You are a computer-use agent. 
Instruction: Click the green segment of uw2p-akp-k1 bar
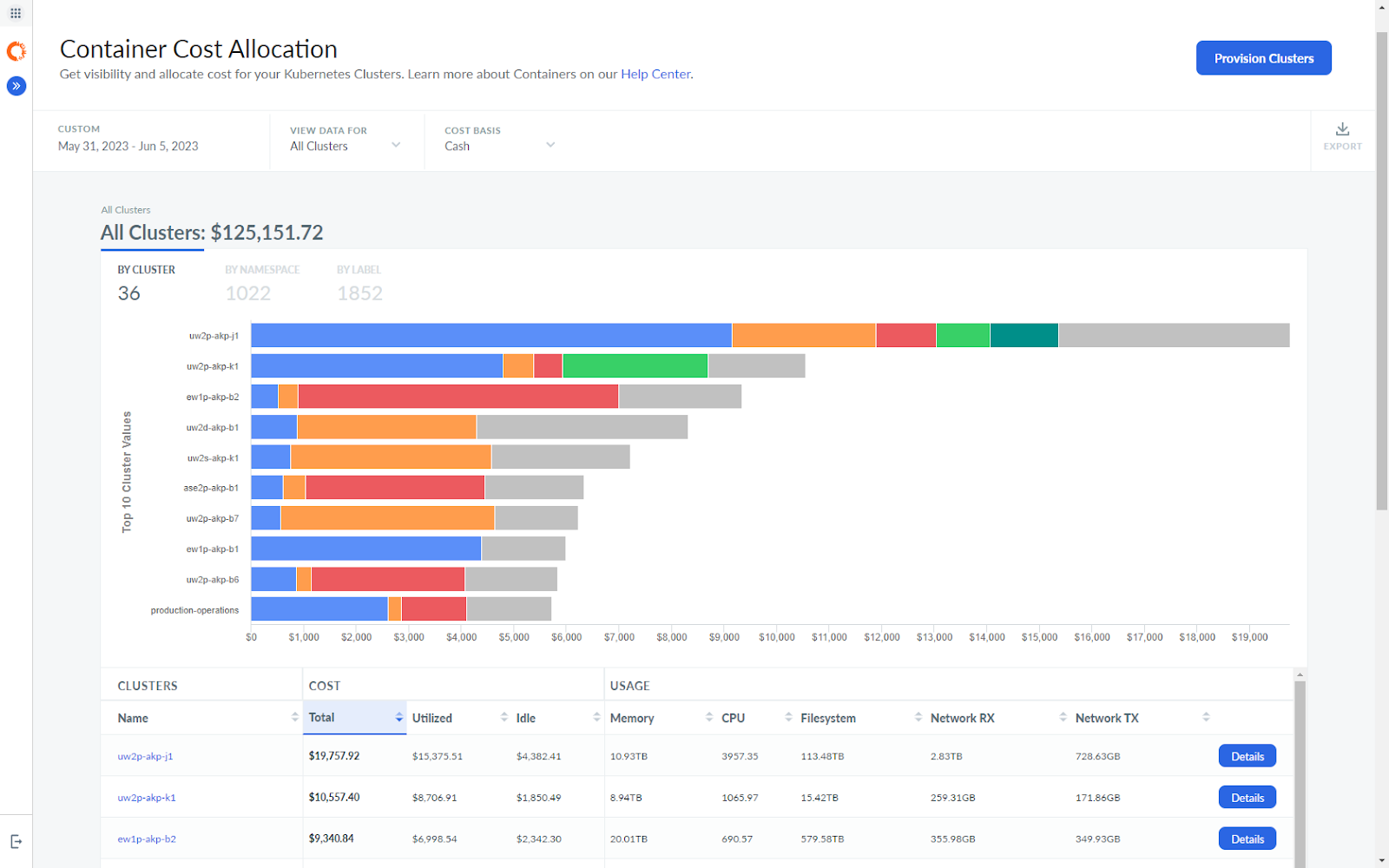pos(635,365)
